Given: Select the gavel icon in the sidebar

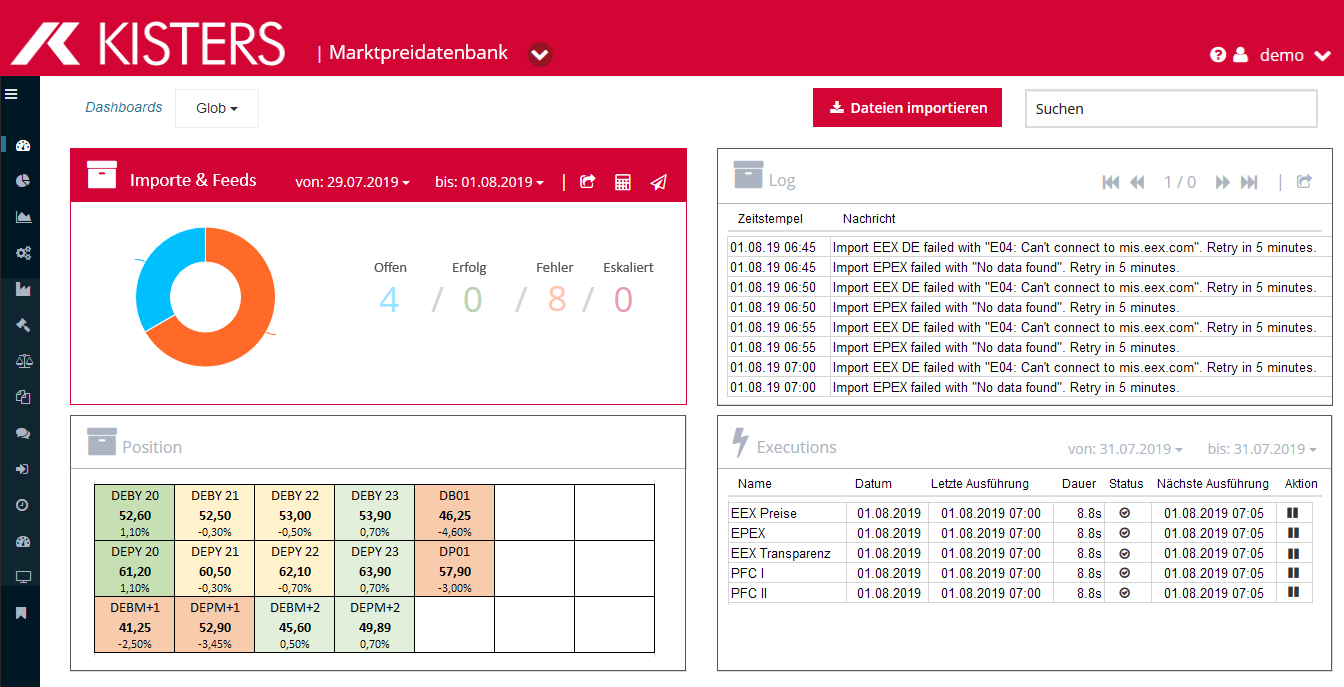Looking at the screenshot, I should click(23, 325).
